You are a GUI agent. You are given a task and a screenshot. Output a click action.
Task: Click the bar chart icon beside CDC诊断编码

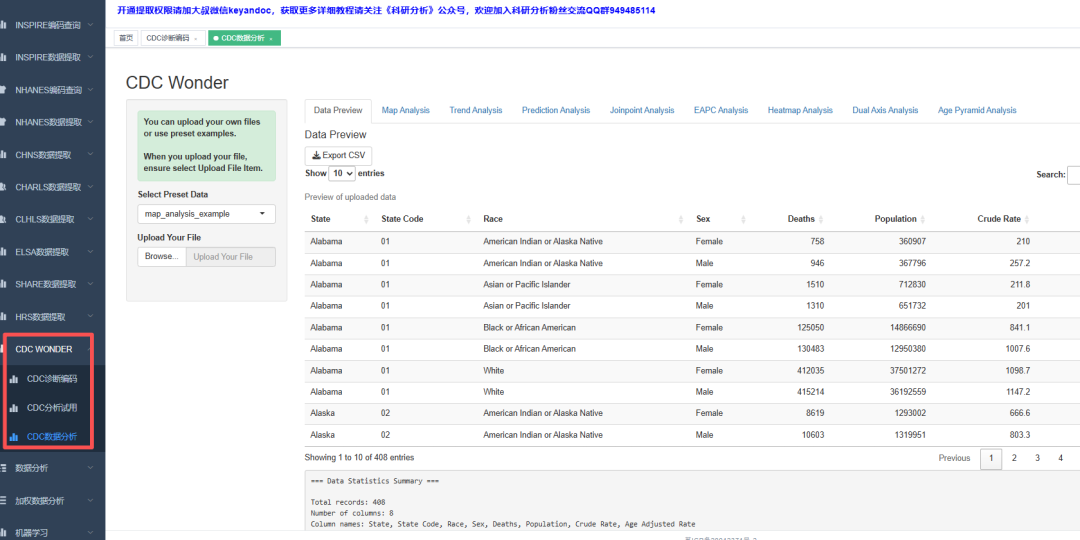pyautogui.click(x=13, y=379)
